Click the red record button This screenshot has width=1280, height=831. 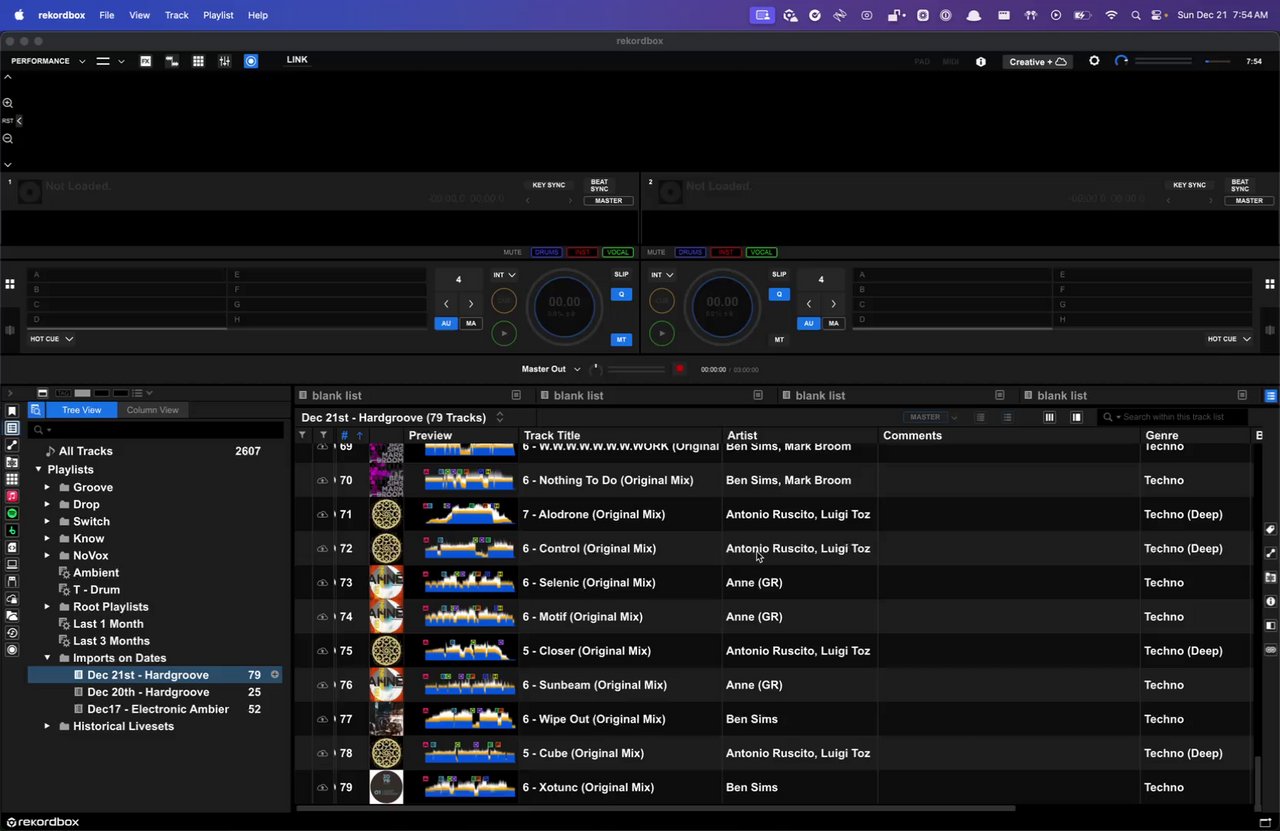pyautogui.click(x=680, y=369)
